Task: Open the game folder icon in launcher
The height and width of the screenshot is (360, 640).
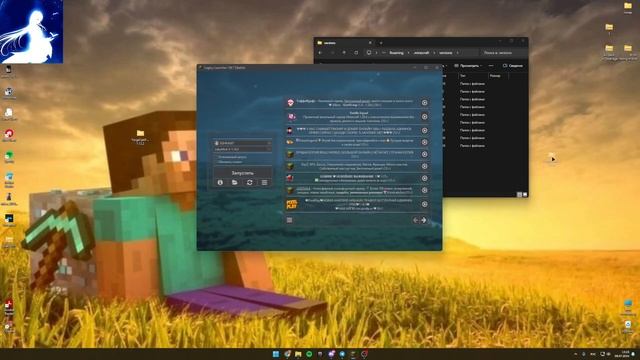Action: (235, 182)
